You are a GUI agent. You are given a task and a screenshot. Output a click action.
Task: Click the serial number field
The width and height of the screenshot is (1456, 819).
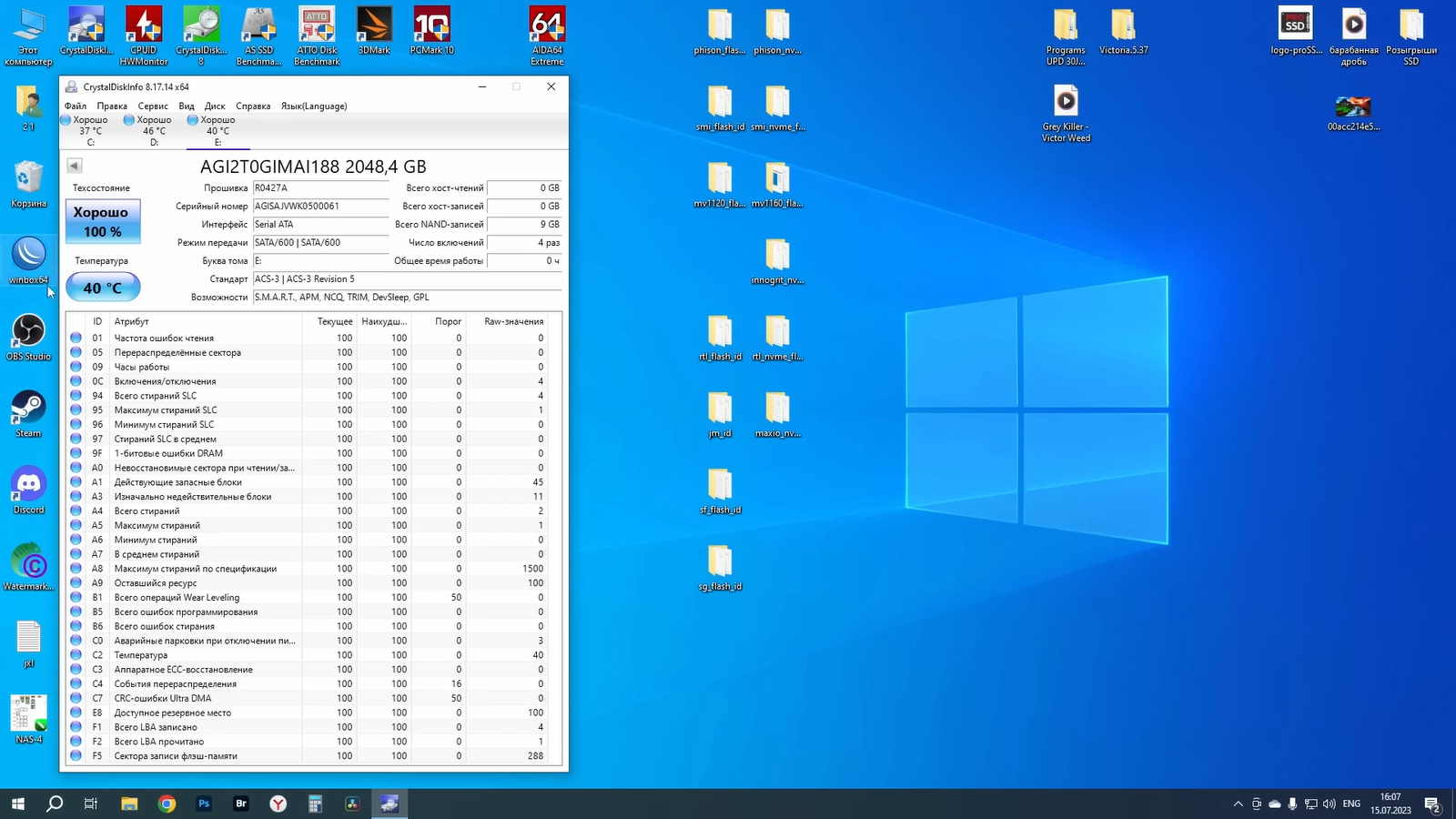[x=320, y=207]
